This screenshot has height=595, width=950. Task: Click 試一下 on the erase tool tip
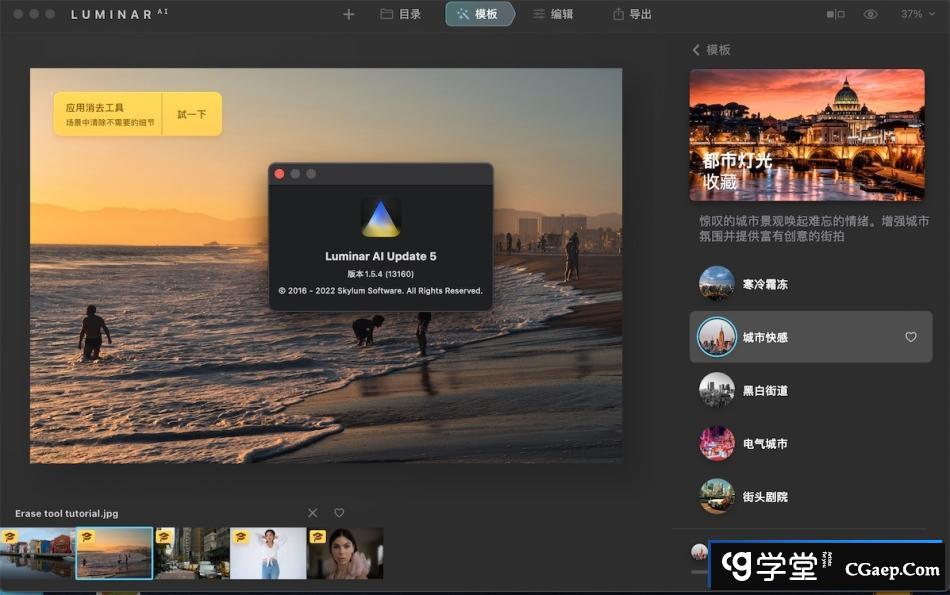pos(191,114)
